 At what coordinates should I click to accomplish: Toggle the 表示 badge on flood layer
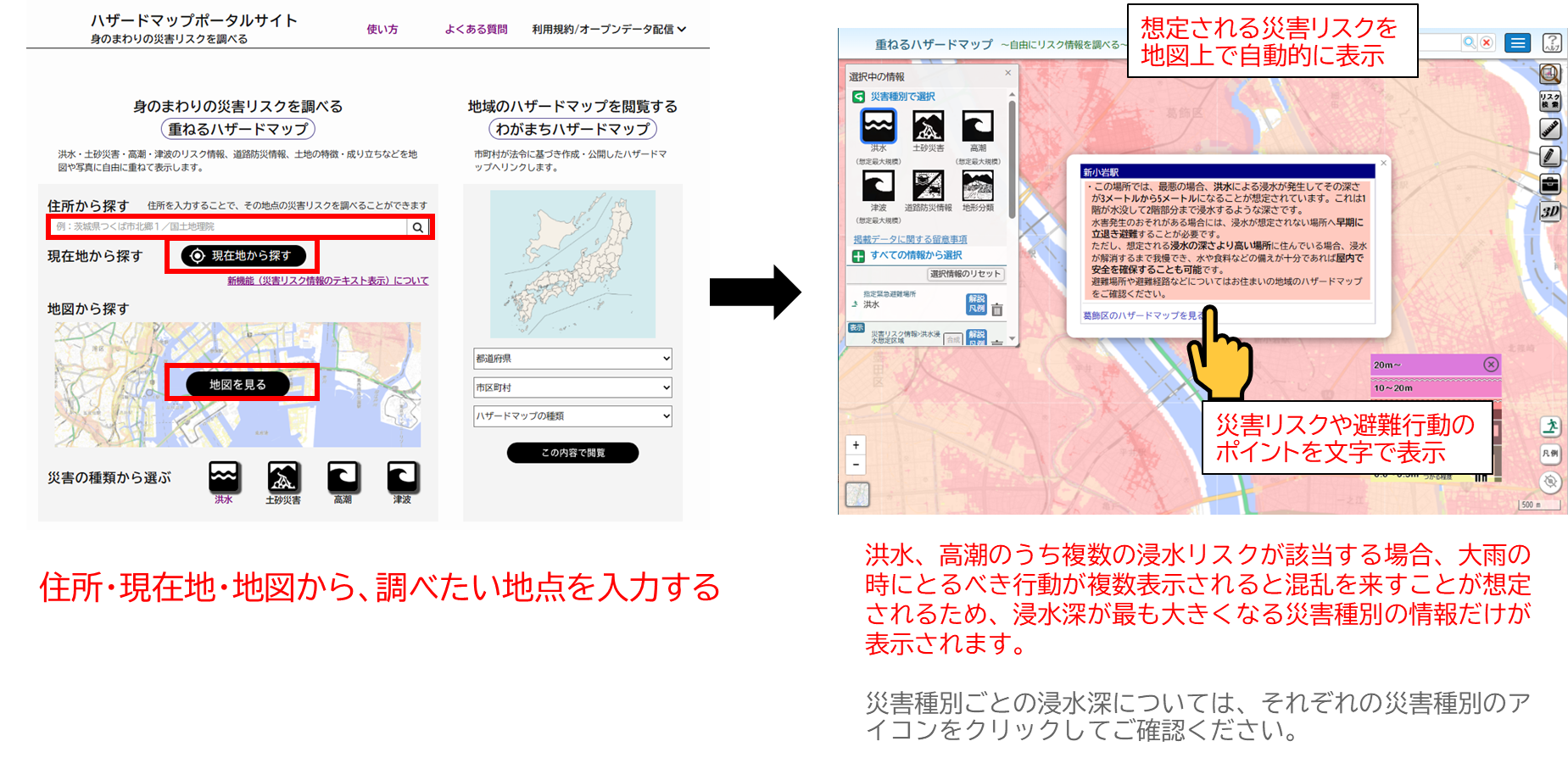point(856,328)
